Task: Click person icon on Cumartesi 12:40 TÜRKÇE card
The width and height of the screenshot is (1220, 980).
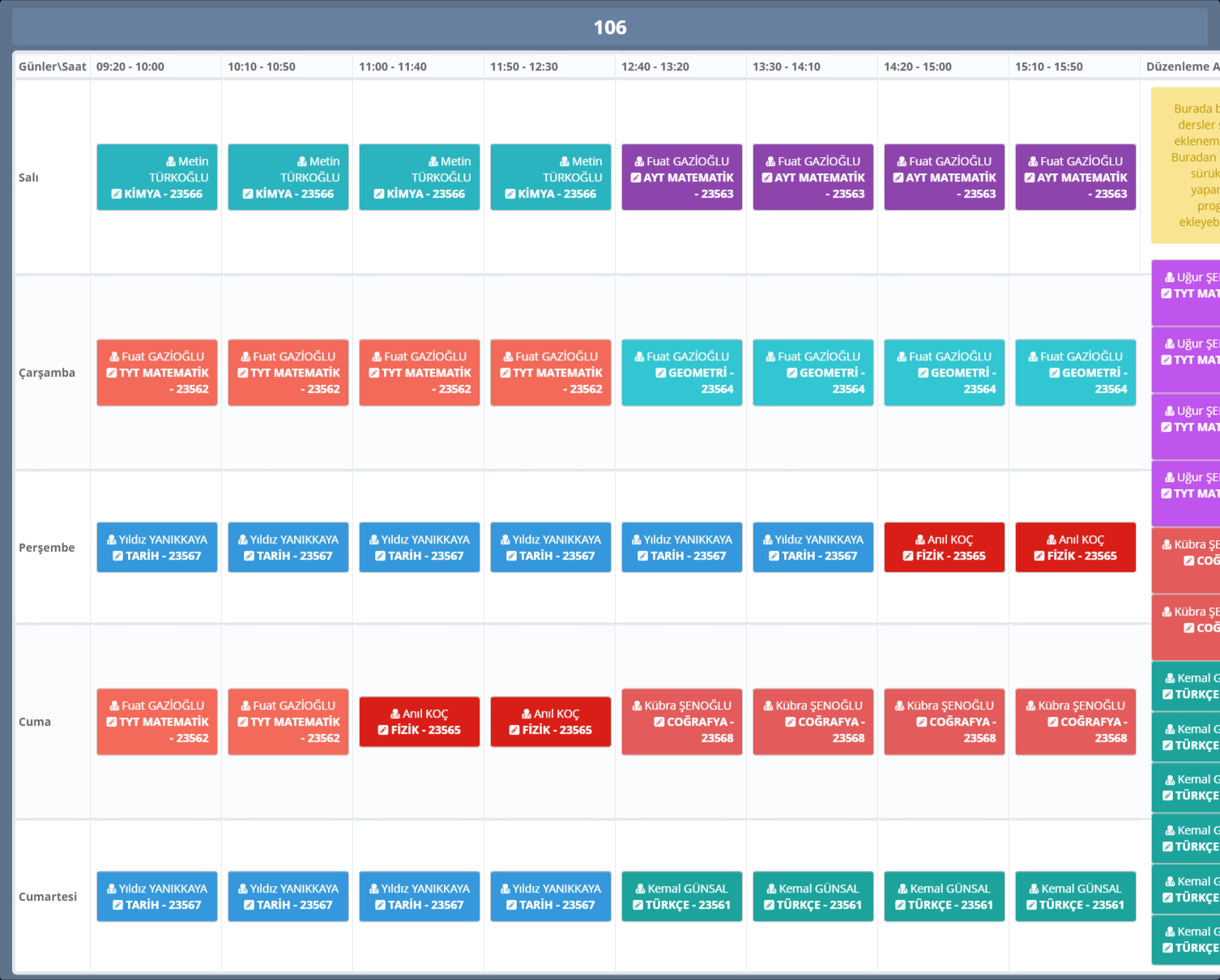Action: click(641, 889)
